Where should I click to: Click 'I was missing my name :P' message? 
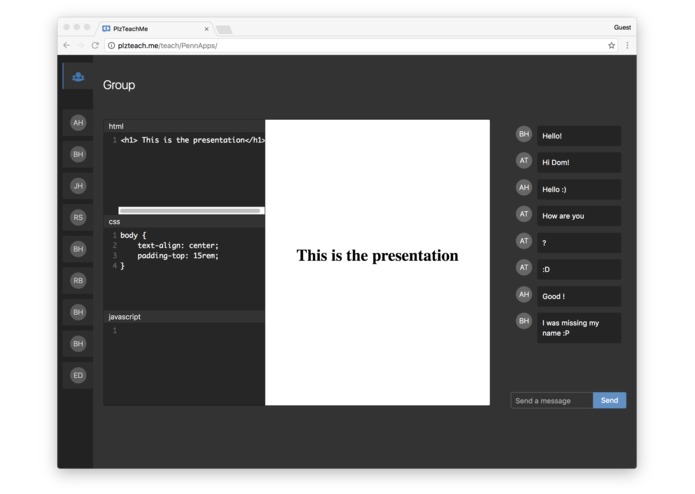pyautogui.click(x=579, y=328)
